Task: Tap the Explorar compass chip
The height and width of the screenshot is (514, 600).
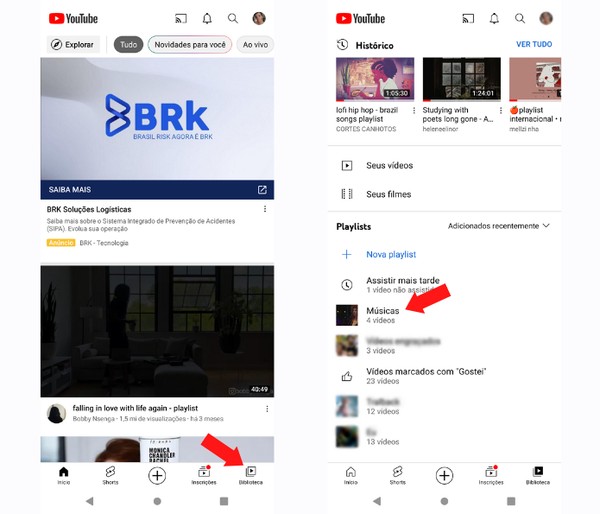Action: (x=73, y=44)
